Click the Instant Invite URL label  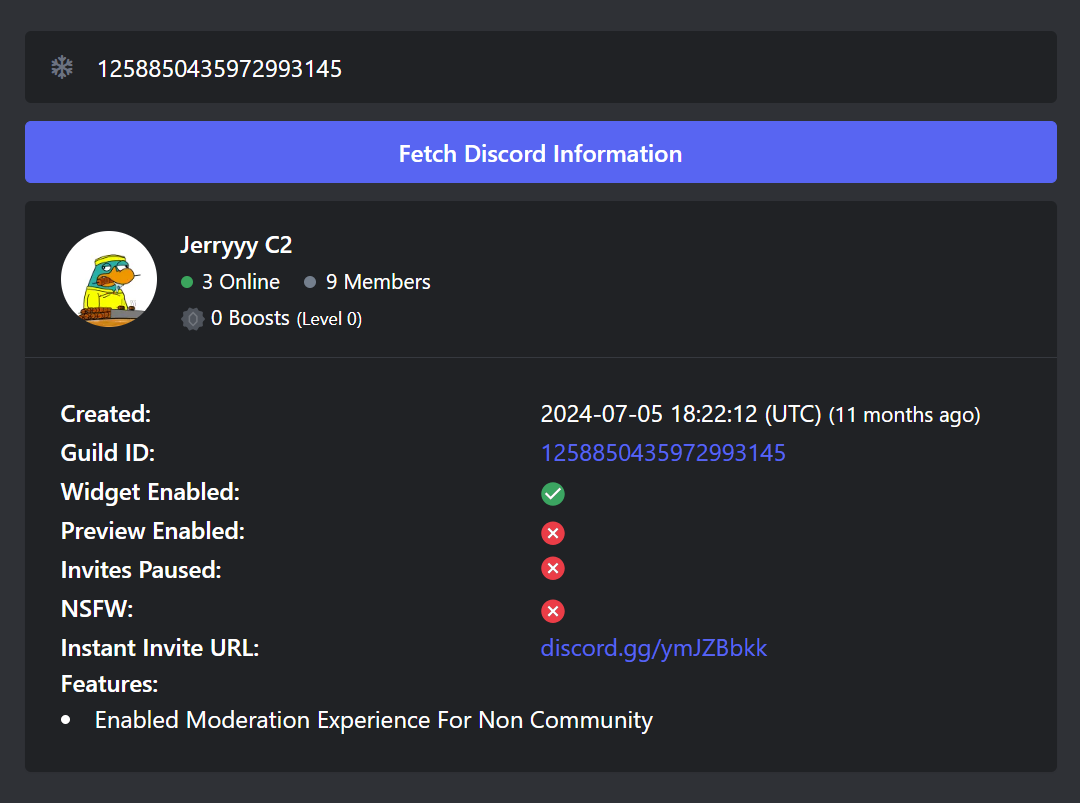160,648
